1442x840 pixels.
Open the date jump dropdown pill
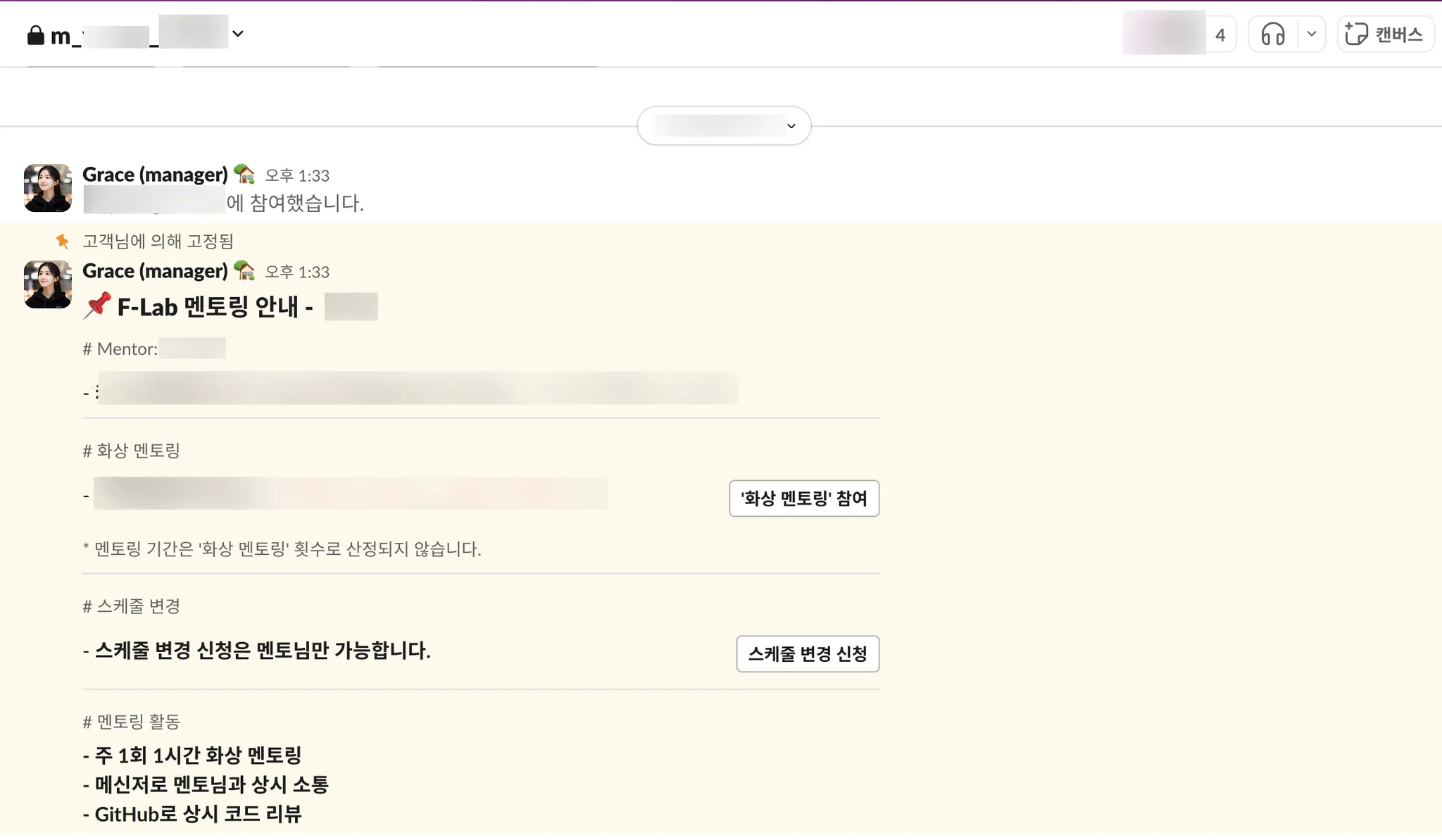tap(724, 126)
